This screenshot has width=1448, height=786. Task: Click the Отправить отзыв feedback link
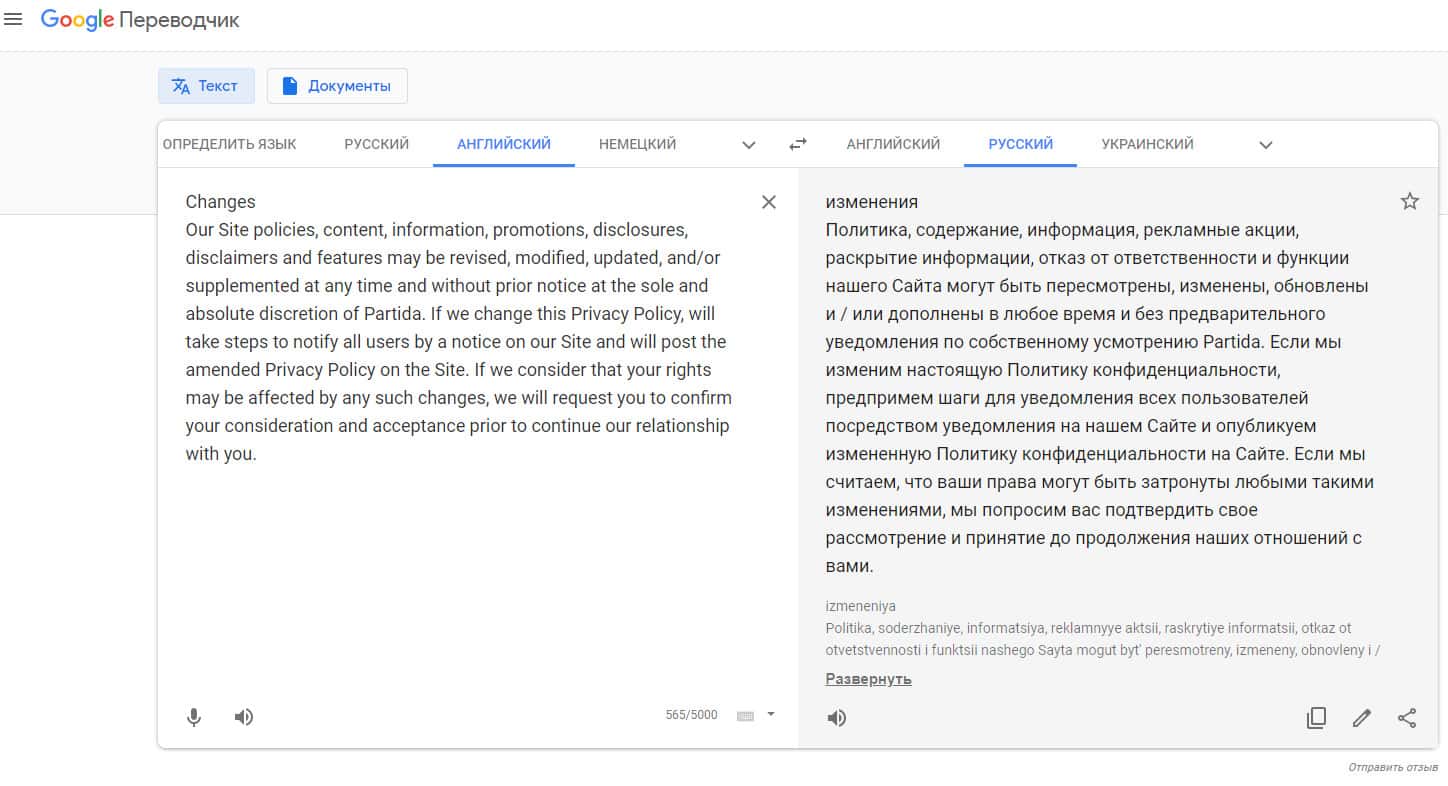tap(1392, 768)
